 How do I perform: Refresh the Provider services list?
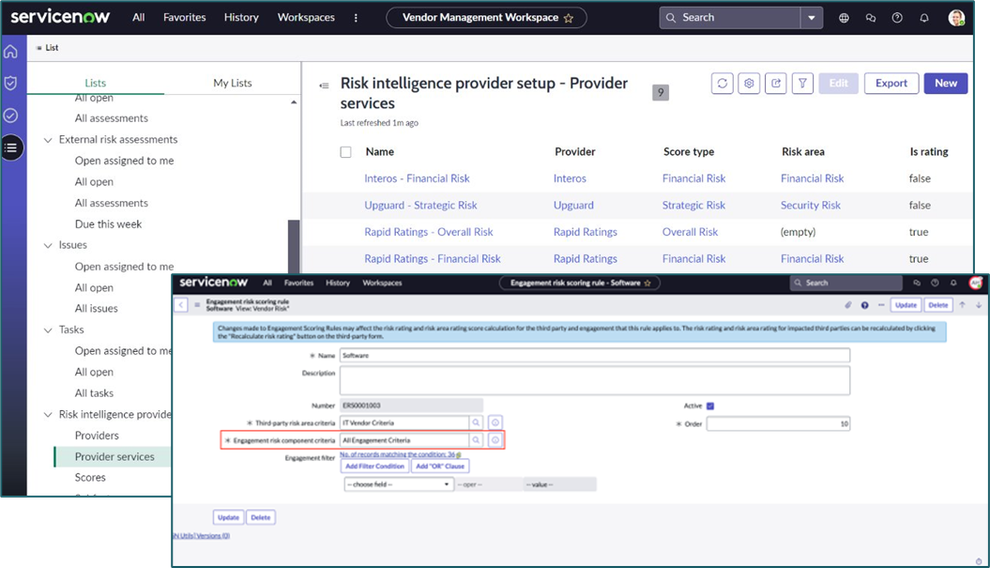722,83
